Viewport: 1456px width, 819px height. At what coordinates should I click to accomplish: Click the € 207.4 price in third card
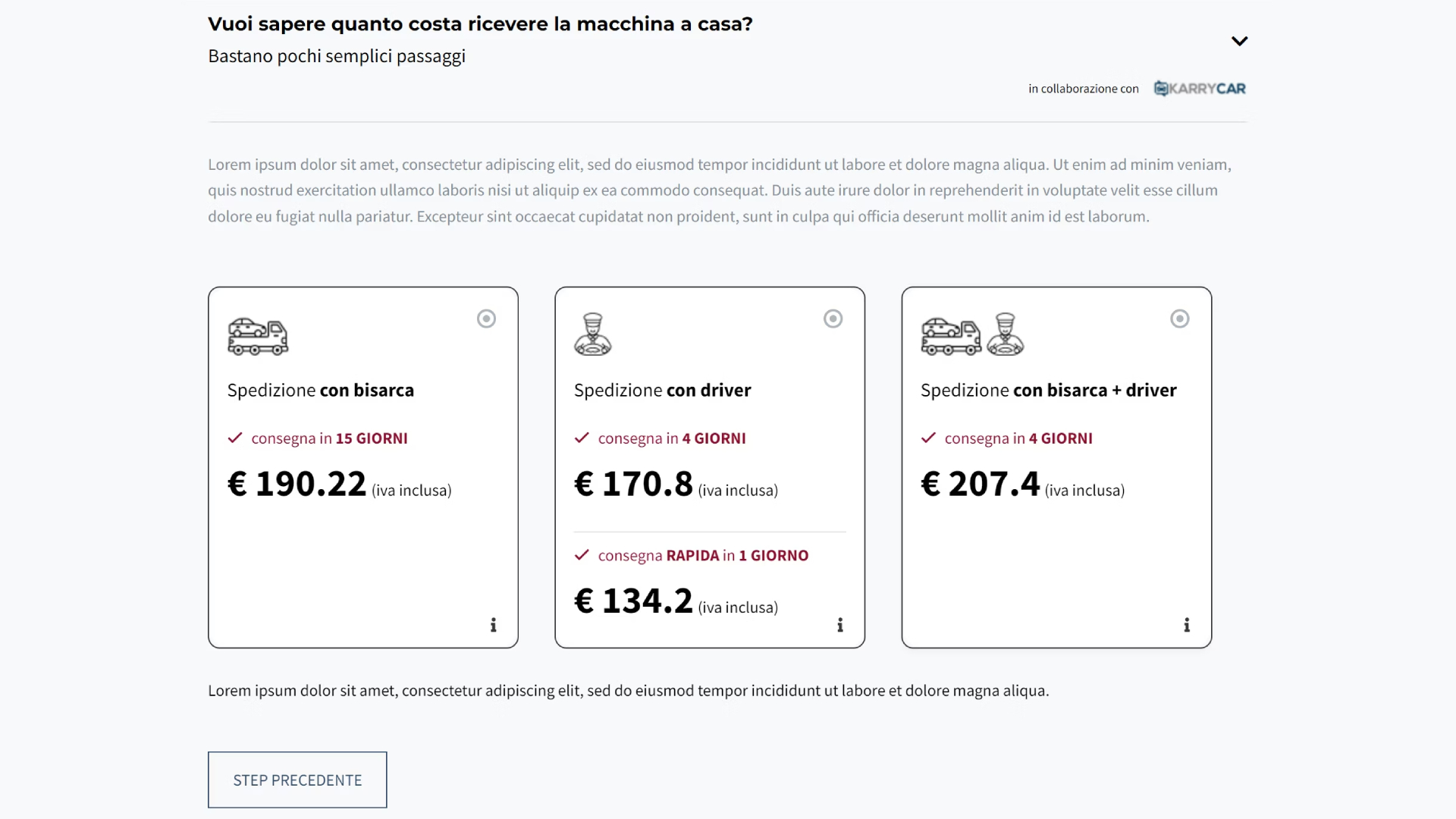[980, 484]
